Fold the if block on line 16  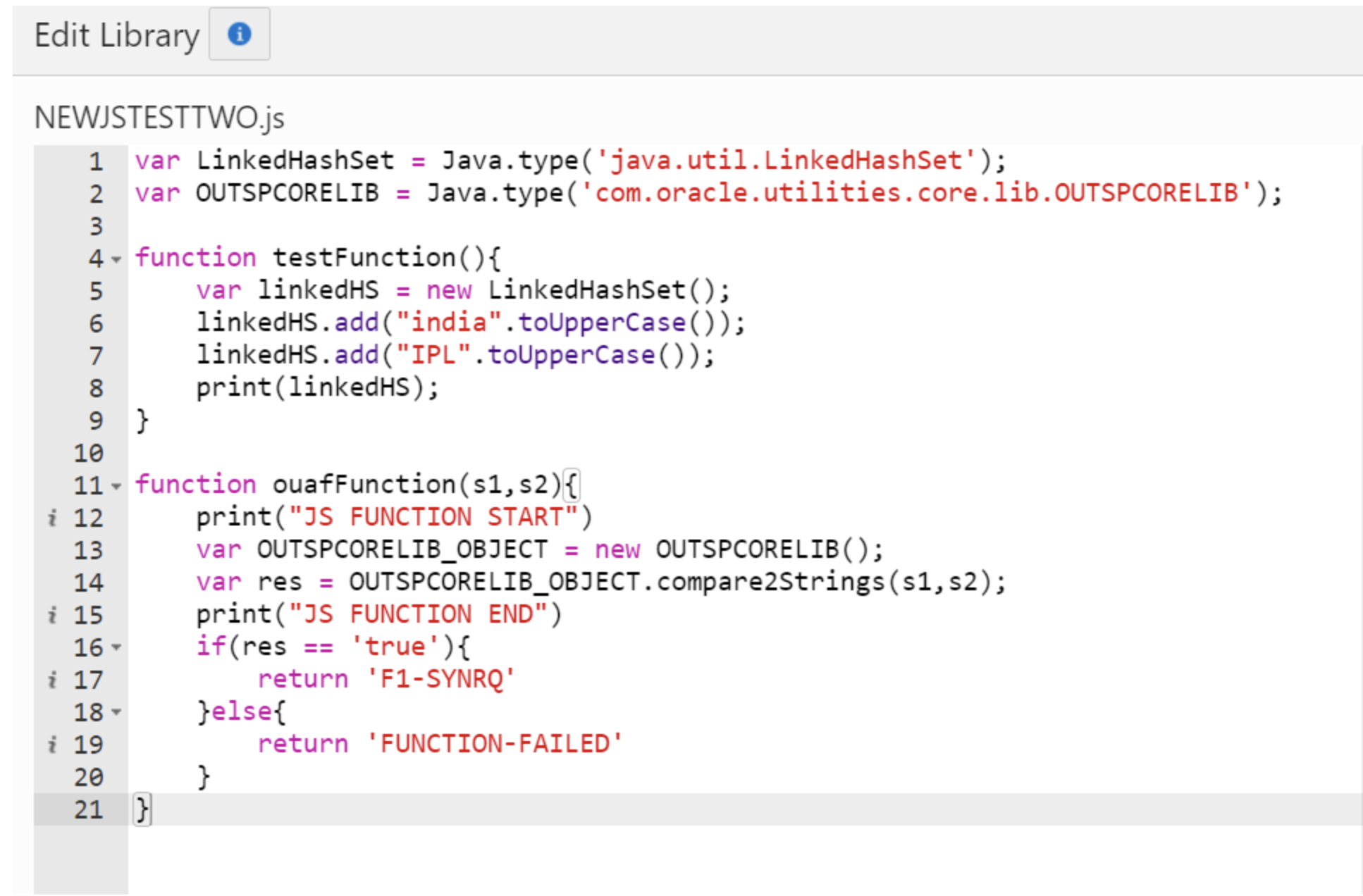(x=117, y=647)
